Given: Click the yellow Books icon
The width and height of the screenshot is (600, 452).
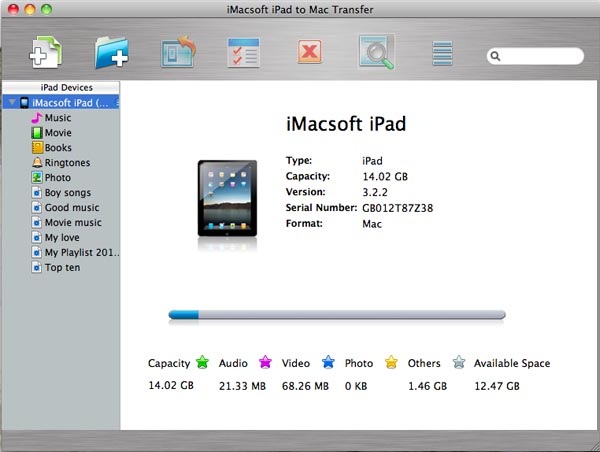Looking at the screenshot, I should pyautogui.click(x=37, y=147).
